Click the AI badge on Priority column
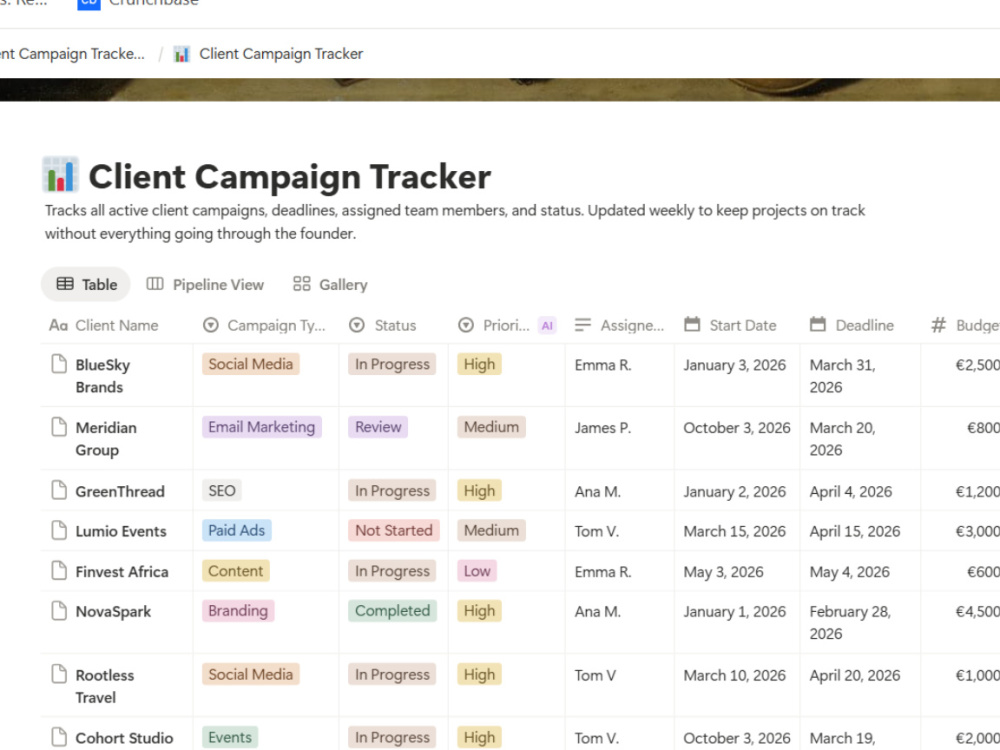The image size is (1000, 750). pyautogui.click(x=547, y=326)
